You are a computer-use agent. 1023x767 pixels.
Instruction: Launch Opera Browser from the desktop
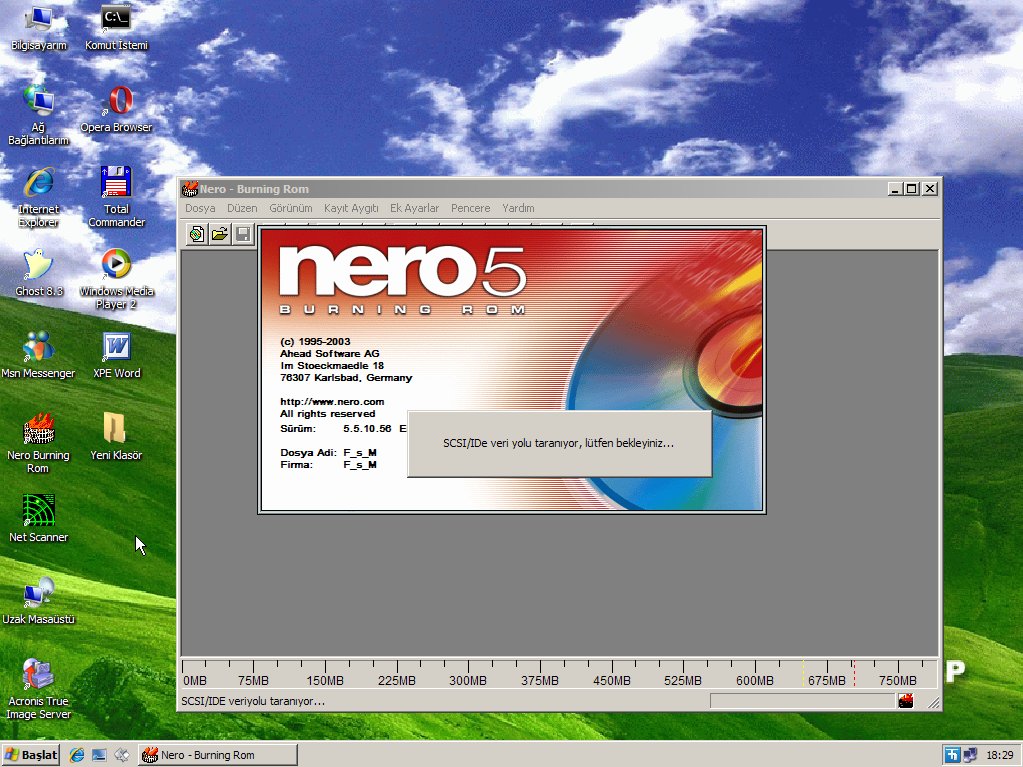(x=116, y=110)
